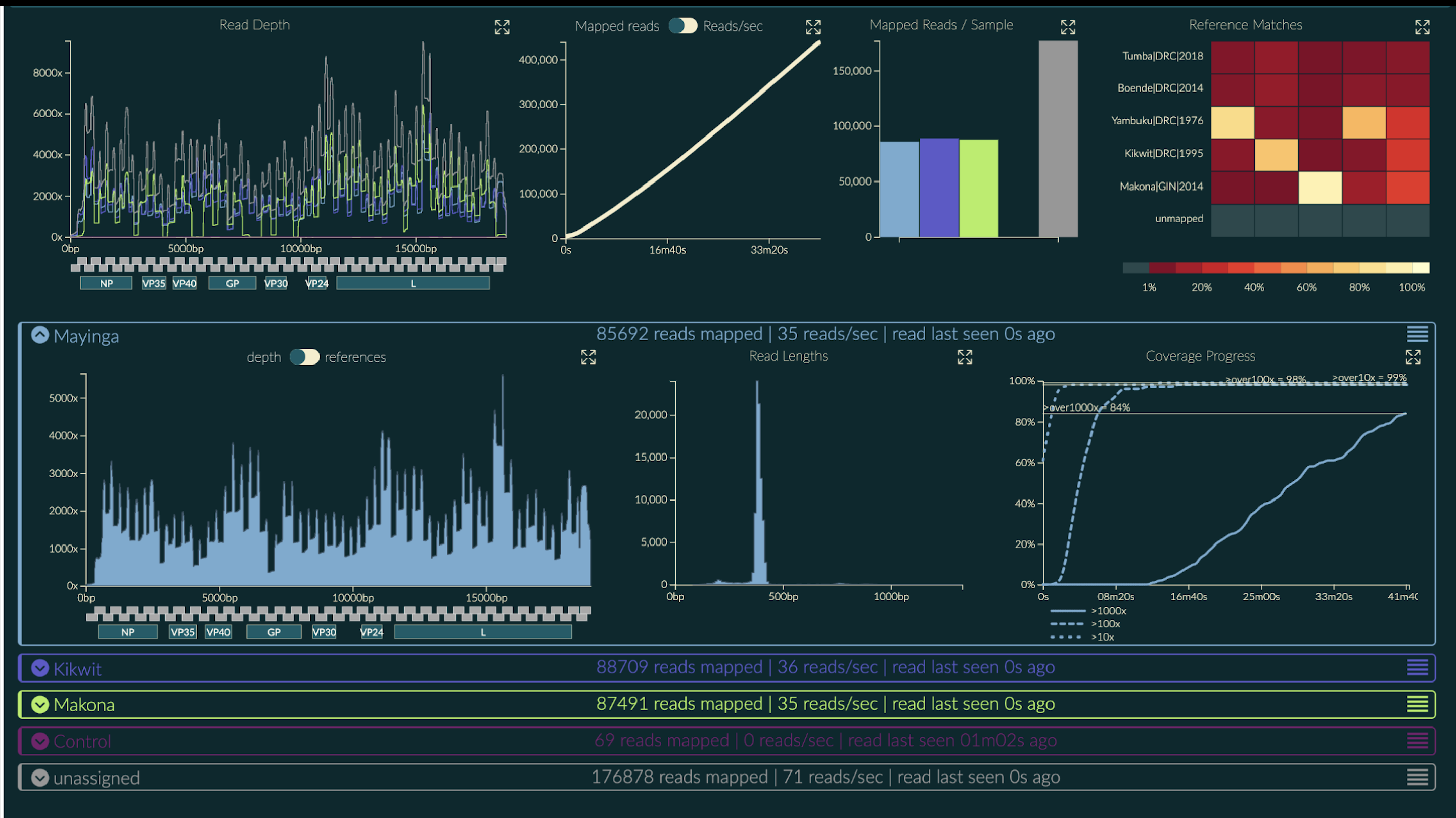This screenshot has height=818, width=1456.
Task: Expand the Mapped Reads / Sample chart
Action: pos(1067,27)
